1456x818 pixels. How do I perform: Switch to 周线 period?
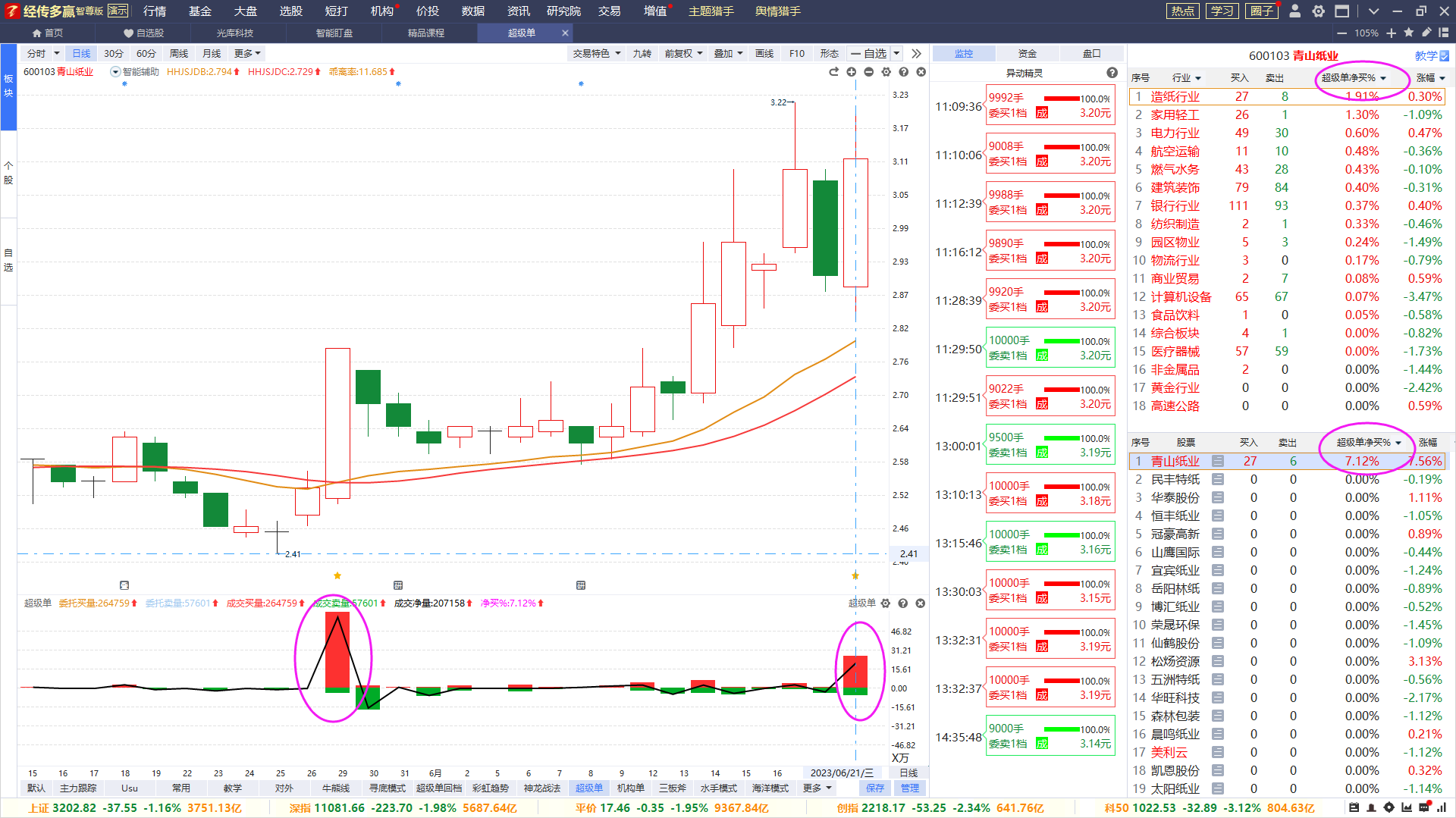pyautogui.click(x=179, y=54)
